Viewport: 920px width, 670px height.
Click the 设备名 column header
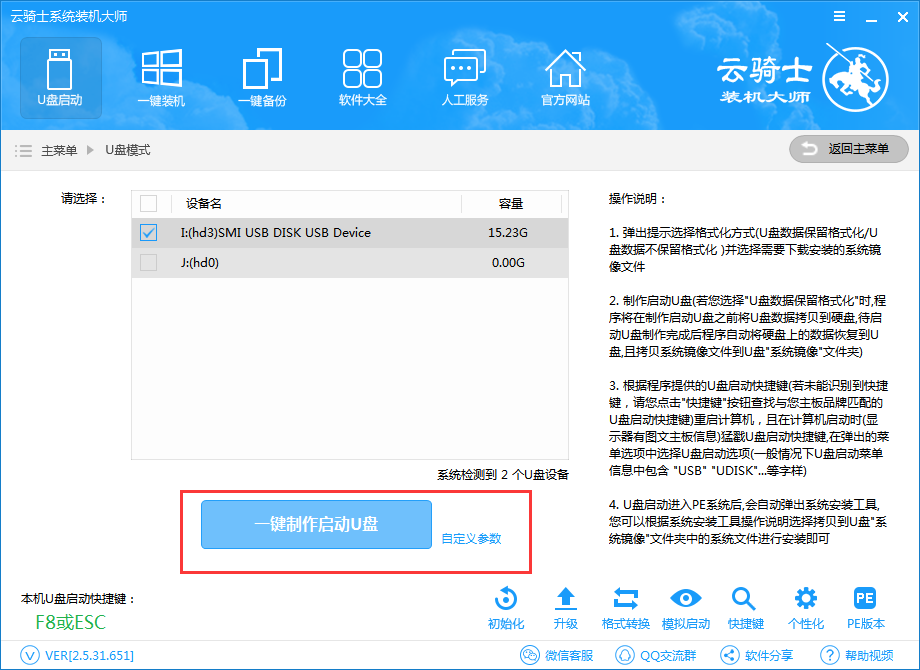tap(204, 204)
